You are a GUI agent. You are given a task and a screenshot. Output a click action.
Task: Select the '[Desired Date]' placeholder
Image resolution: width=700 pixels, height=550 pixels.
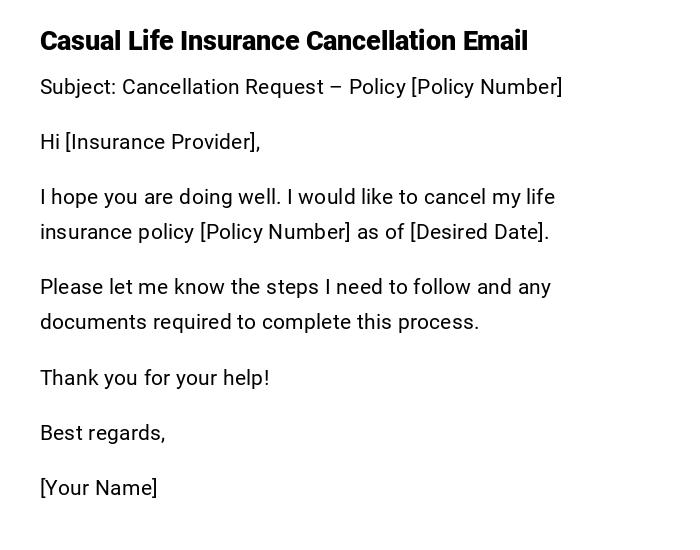(479, 232)
